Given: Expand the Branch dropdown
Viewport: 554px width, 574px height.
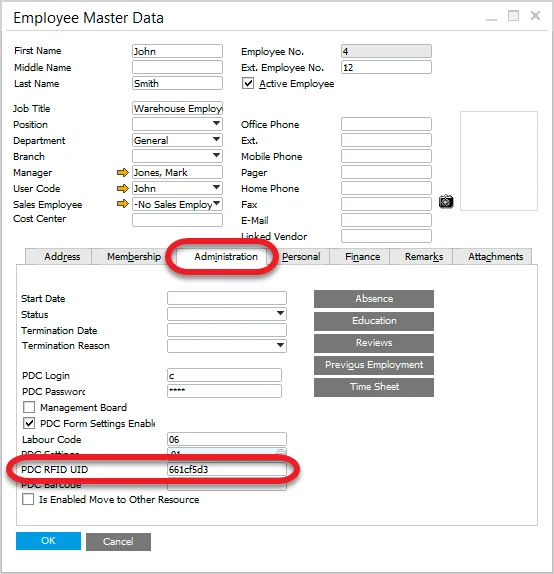Looking at the screenshot, I should click(216, 156).
